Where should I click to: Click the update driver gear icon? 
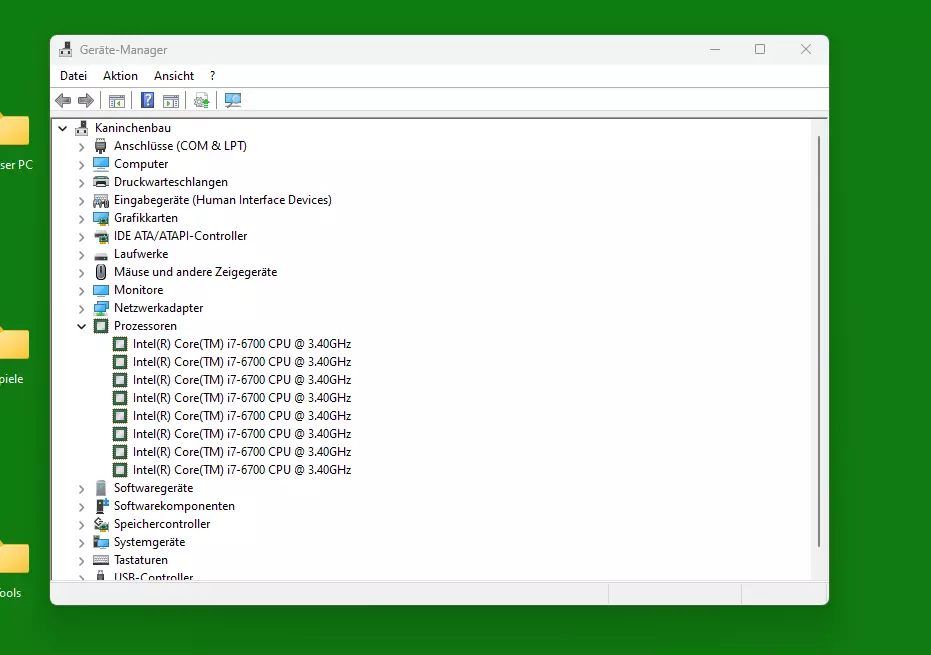click(x=202, y=100)
